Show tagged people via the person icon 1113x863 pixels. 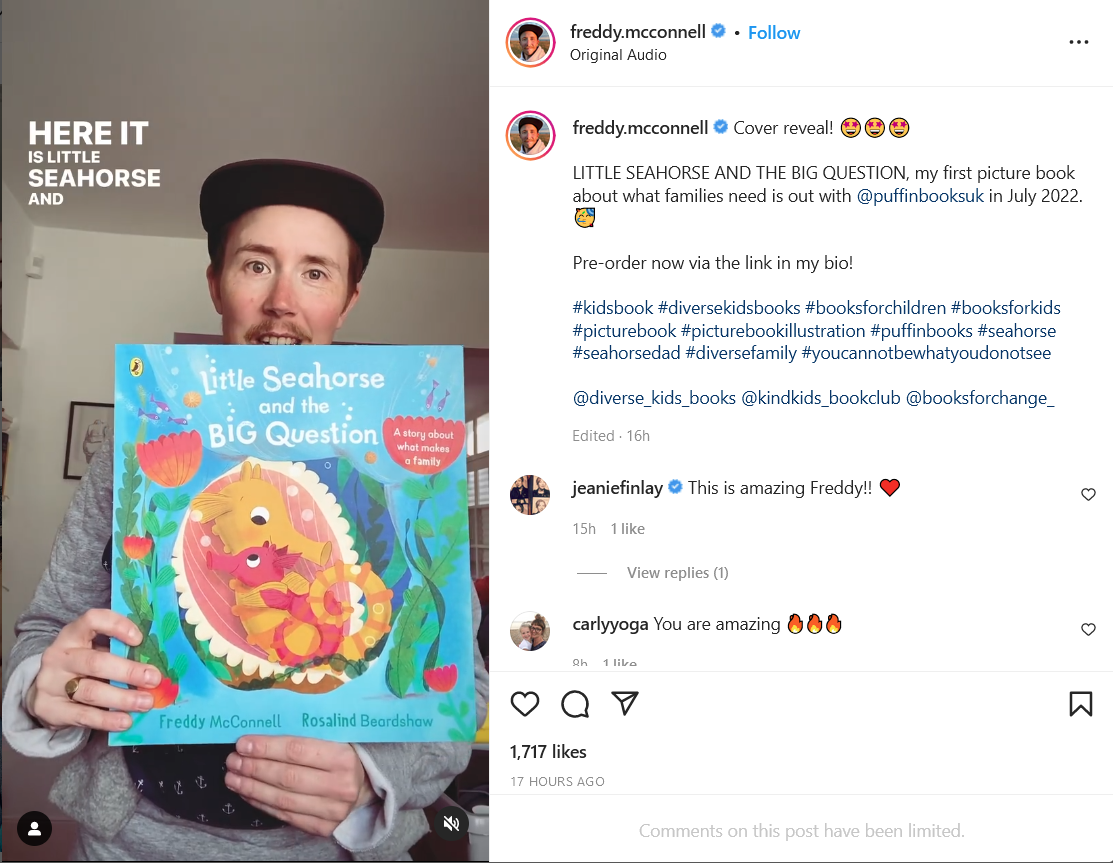click(x=34, y=828)
